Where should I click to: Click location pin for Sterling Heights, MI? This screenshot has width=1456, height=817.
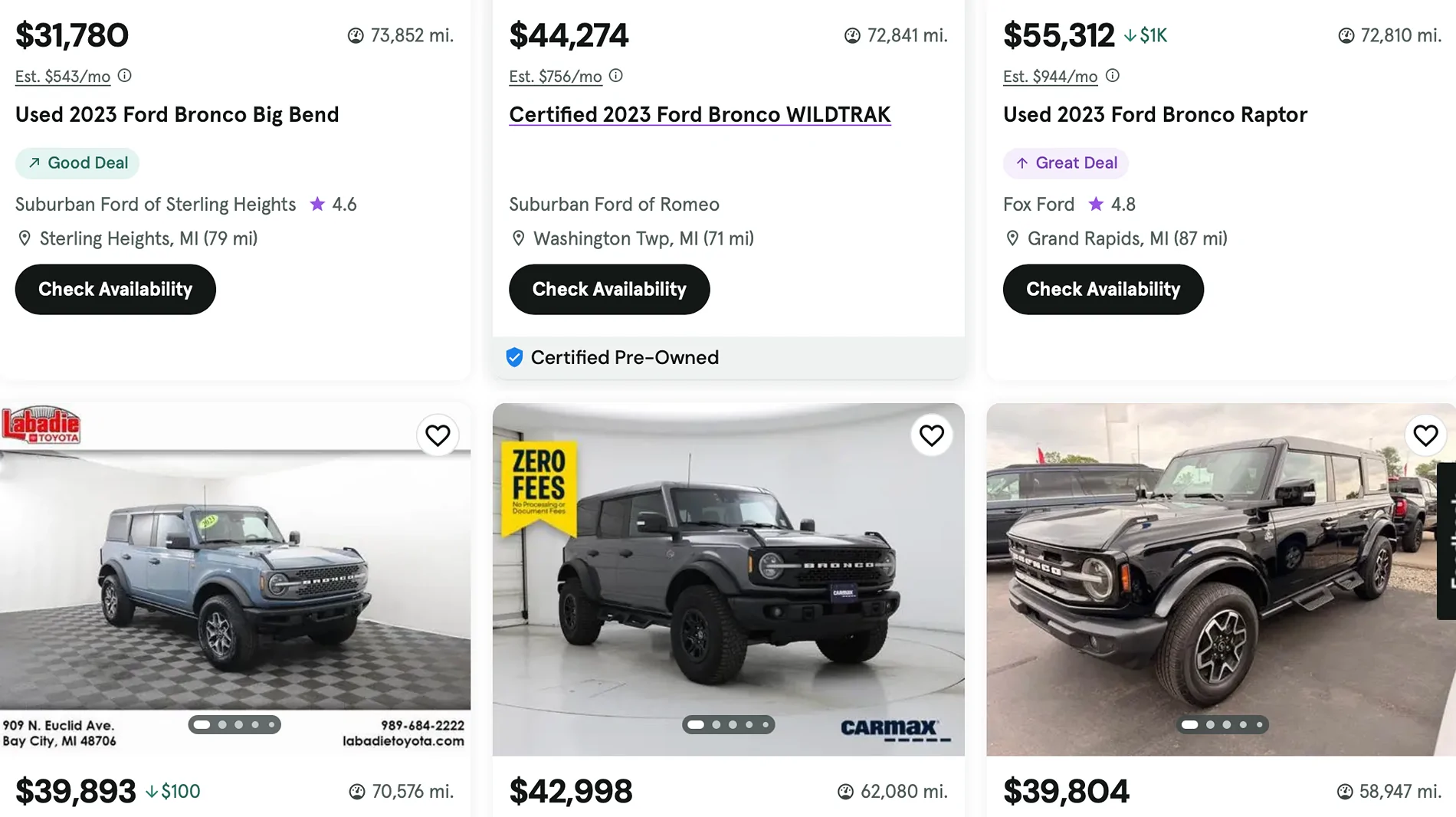pyautogui.click(x=25, y=238)
